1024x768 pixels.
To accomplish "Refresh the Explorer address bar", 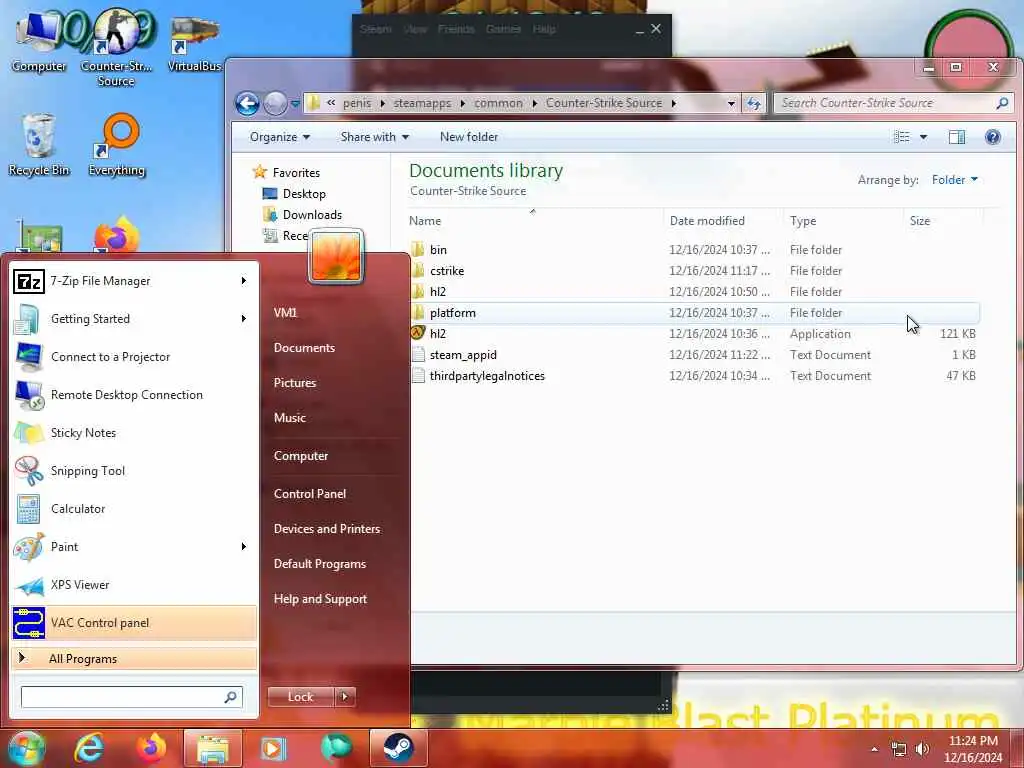I will [x=754, y=103].
